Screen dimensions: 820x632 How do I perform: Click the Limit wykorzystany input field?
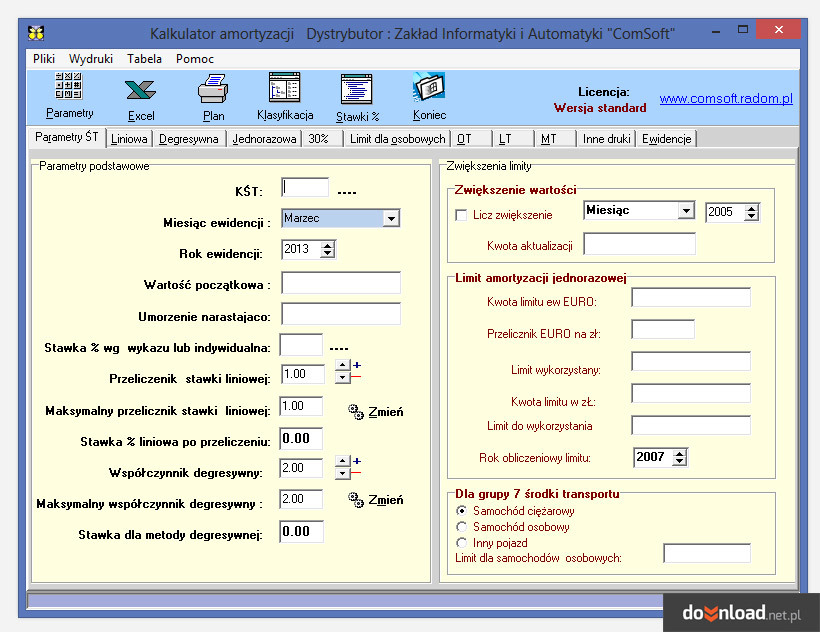click(x=691, y=362)
